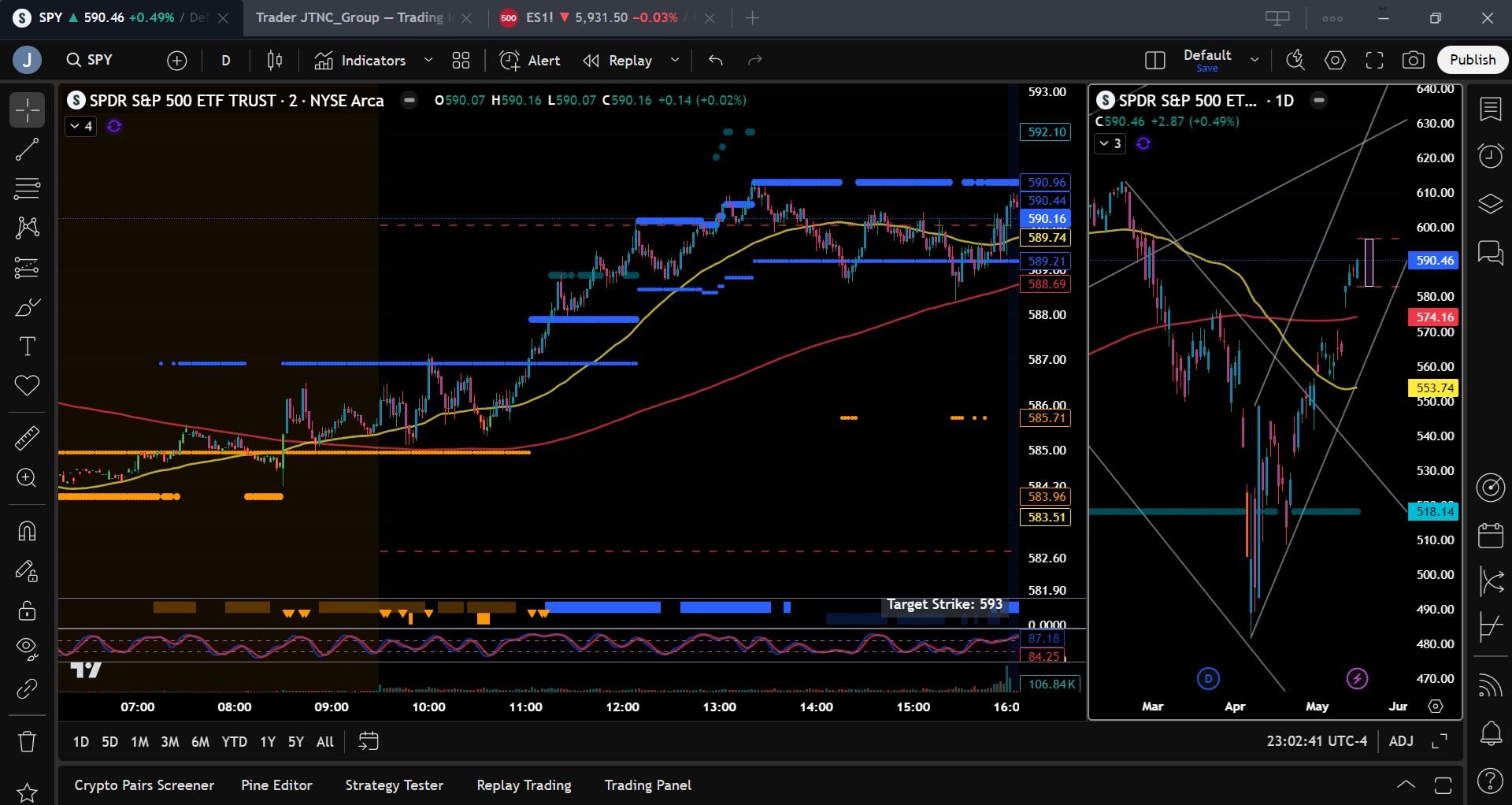Select the YTD time range

click(234, 741)
